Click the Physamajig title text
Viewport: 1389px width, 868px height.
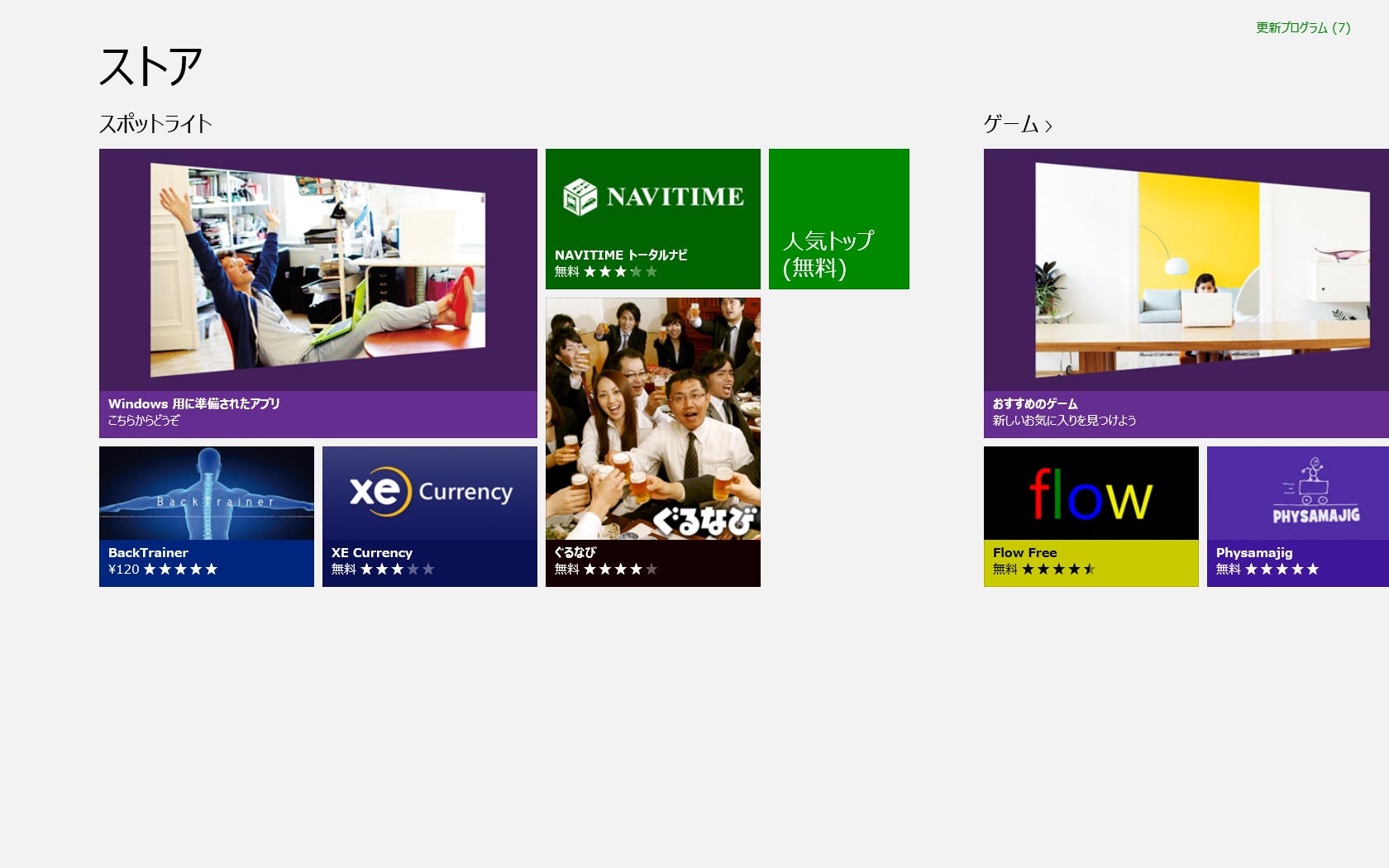coord(1254,553)
